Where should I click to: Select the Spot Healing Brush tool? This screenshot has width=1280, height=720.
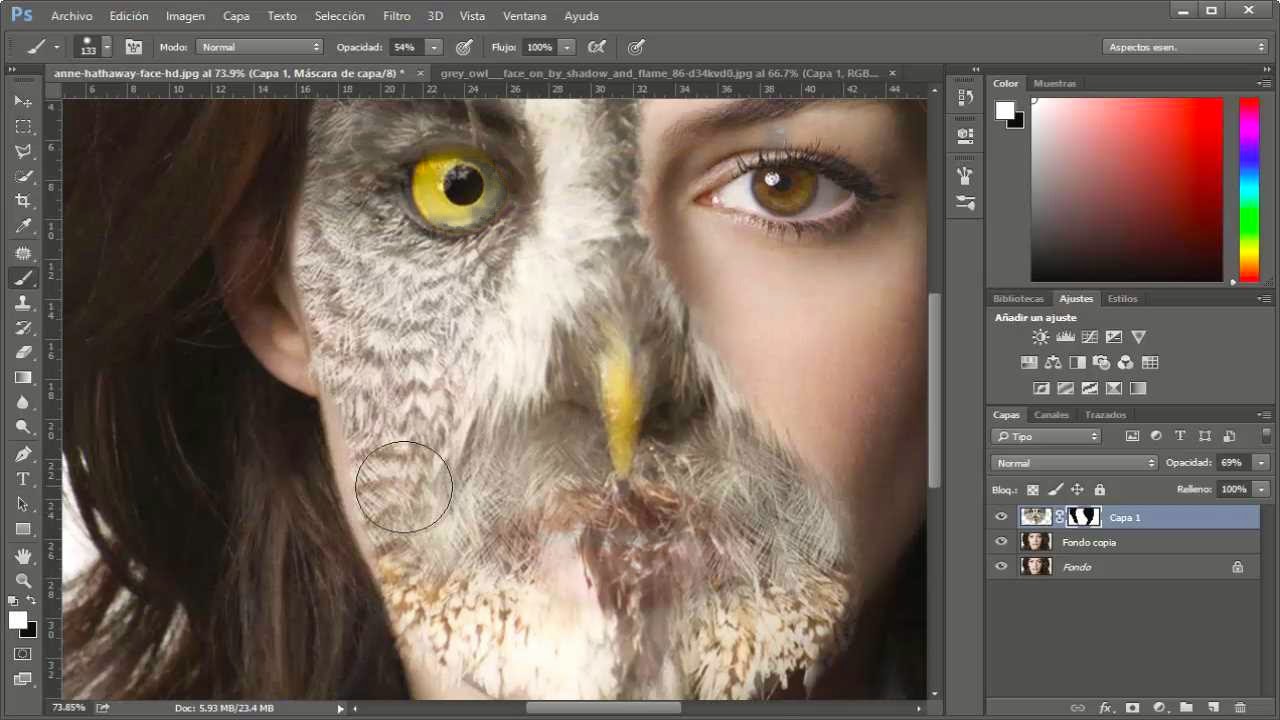(x=23, y=253)
